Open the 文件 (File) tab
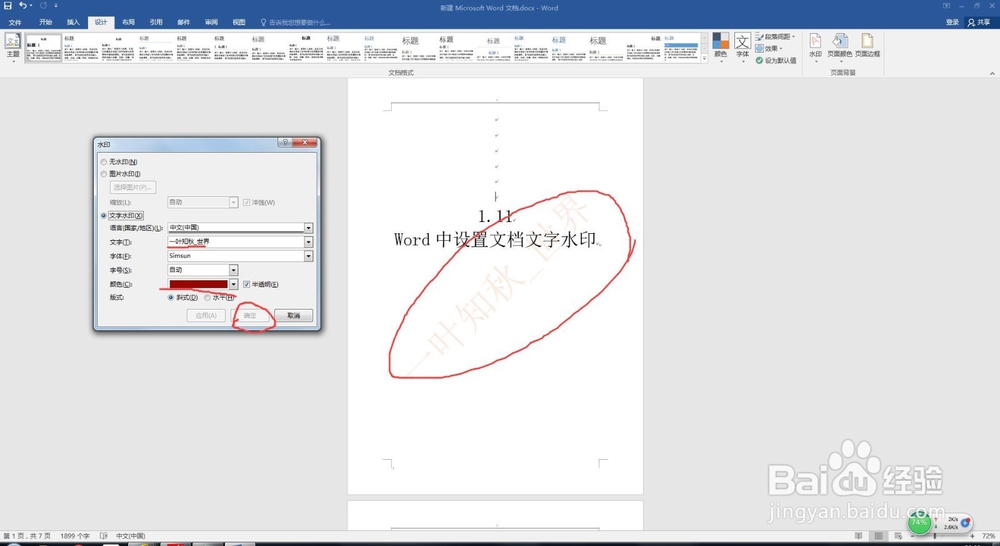The height and width of the screenshot is (546, 1000). pos(15,22)
